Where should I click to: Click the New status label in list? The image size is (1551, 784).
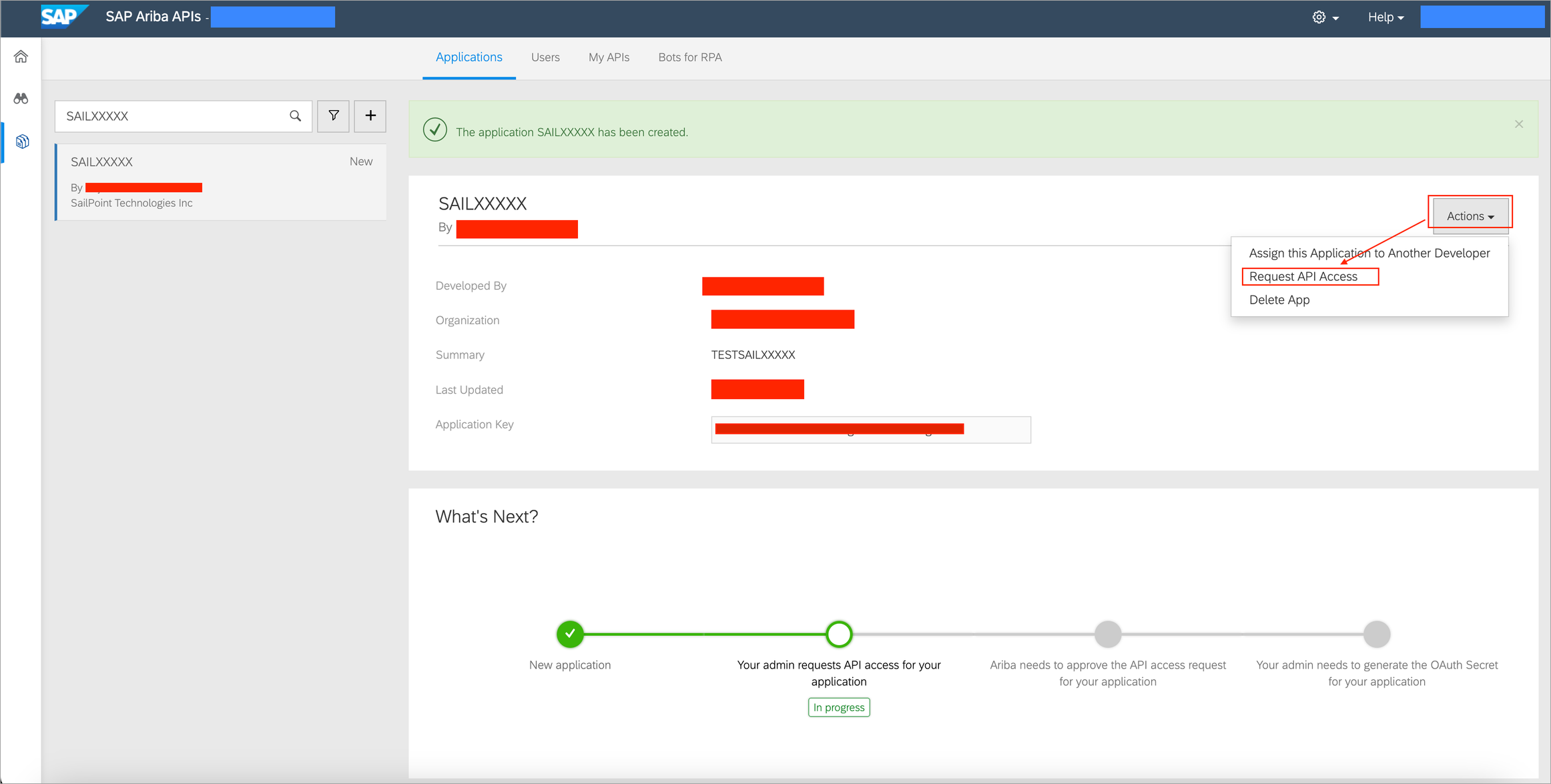(361, 161)
